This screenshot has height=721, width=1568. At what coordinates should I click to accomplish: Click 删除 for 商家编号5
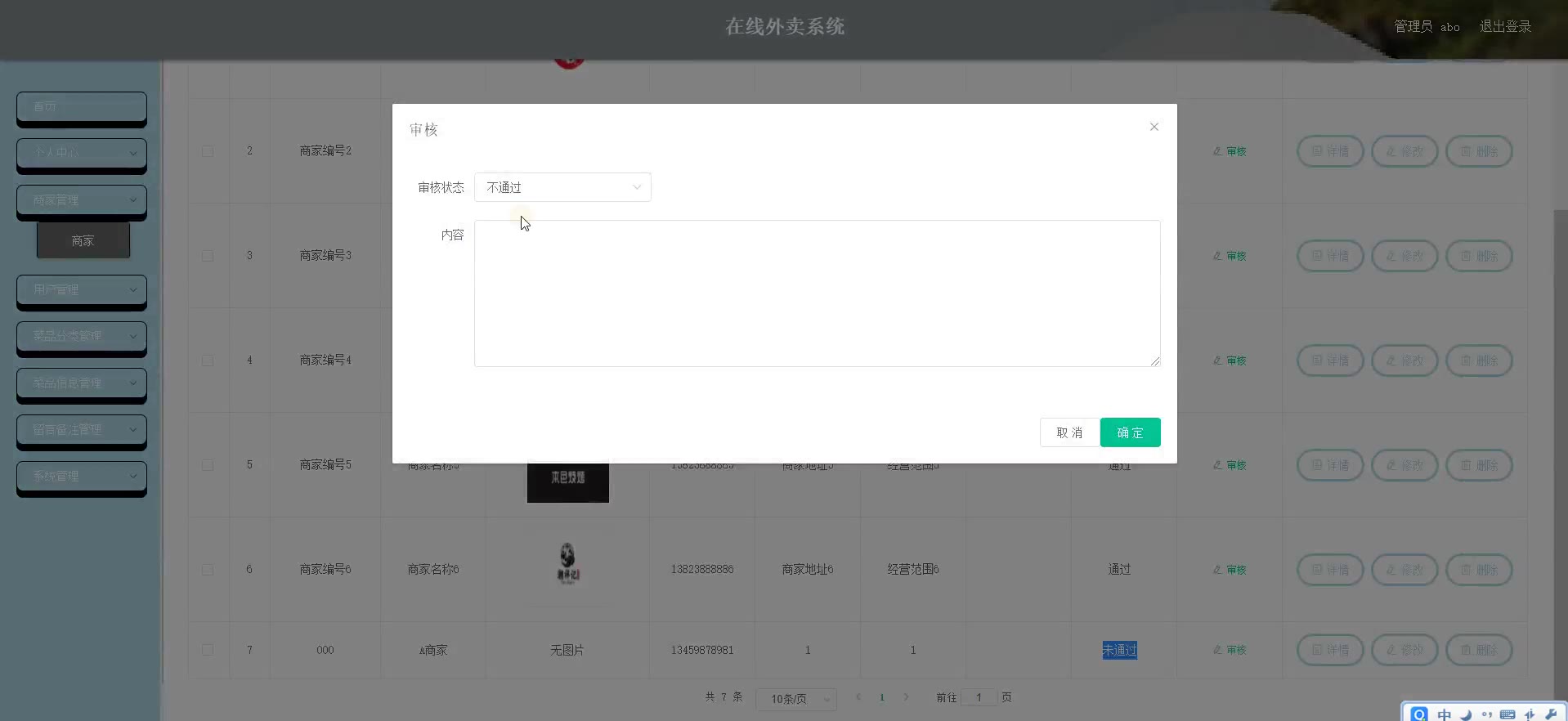pos(1479,465)
